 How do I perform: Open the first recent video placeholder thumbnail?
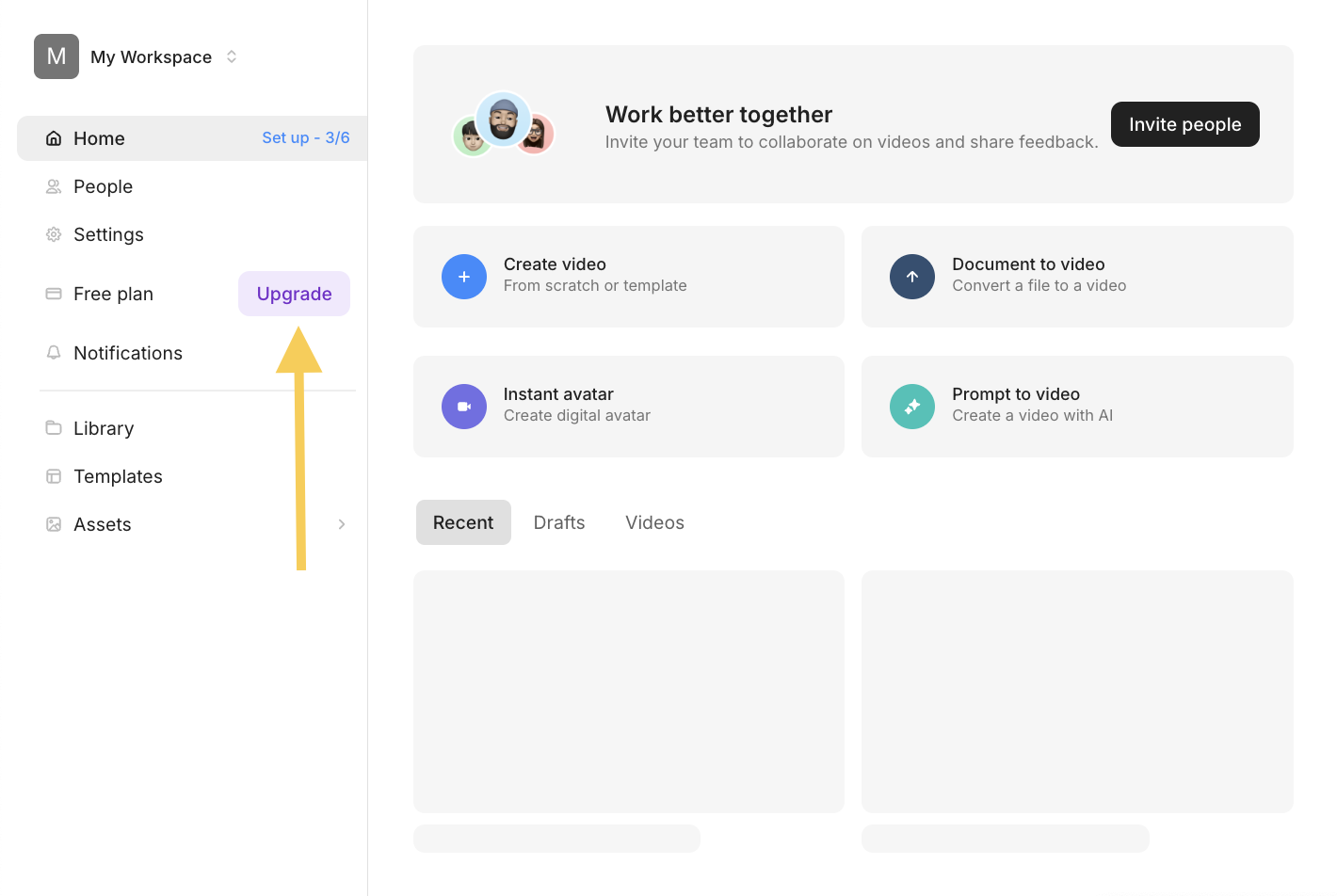[628, 691]
